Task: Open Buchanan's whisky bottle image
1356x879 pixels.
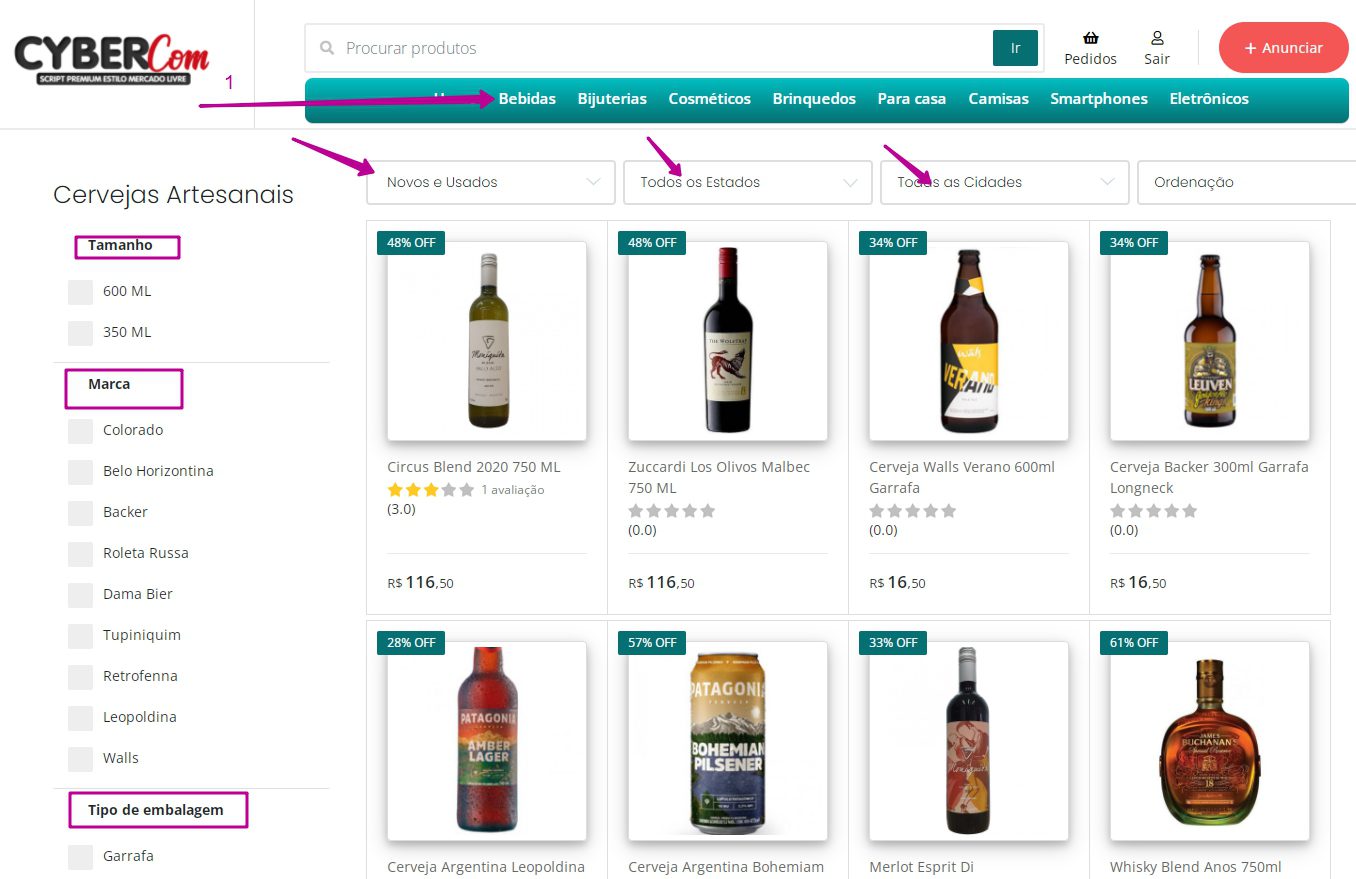Action: (x=1210, y=741)
